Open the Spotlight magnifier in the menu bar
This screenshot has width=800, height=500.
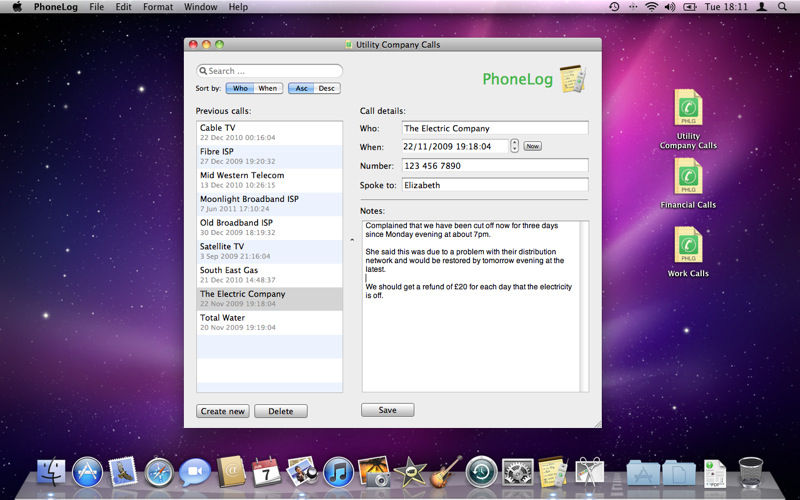[x=782, y=7]
